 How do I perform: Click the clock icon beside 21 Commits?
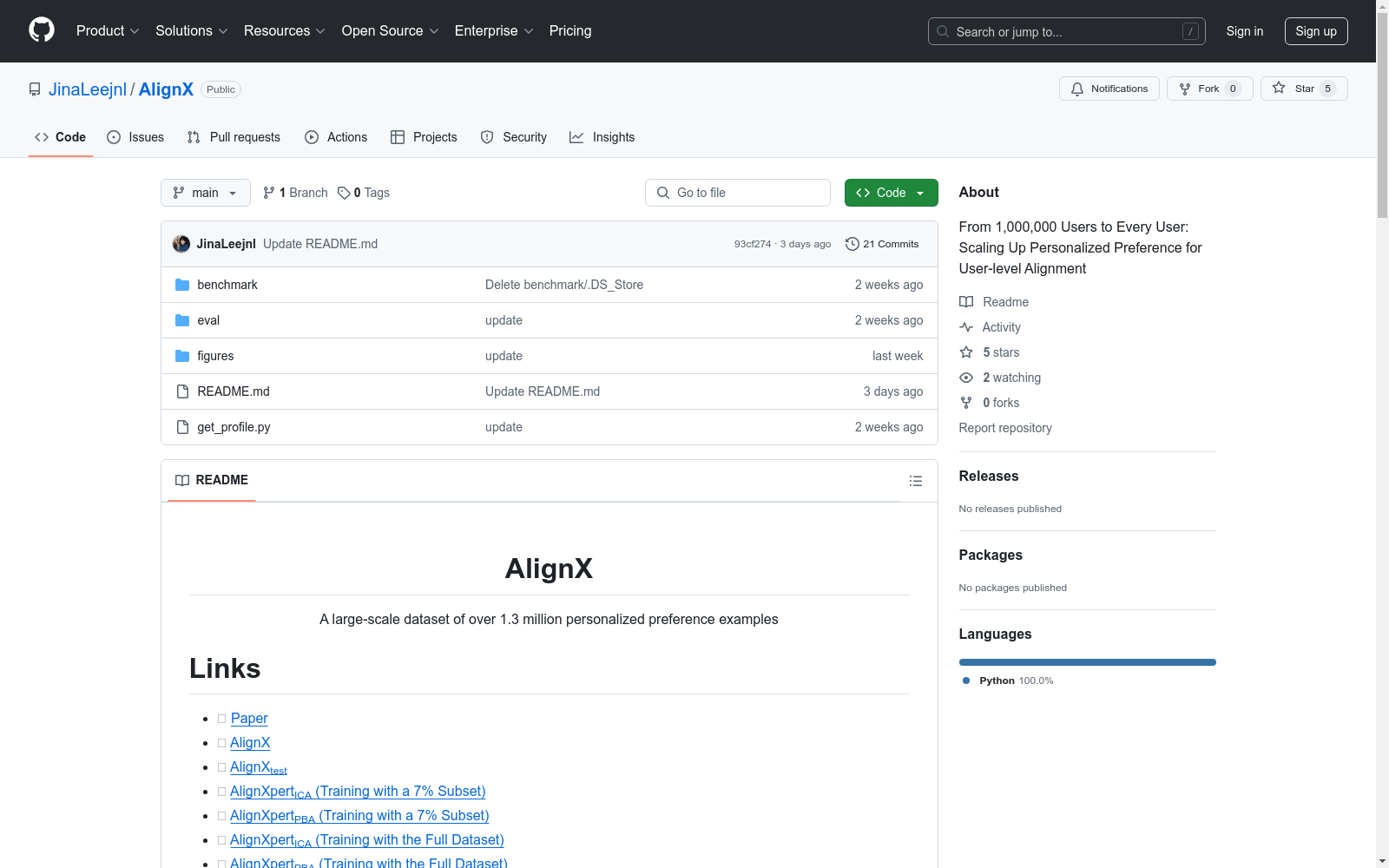click(852, 244)
